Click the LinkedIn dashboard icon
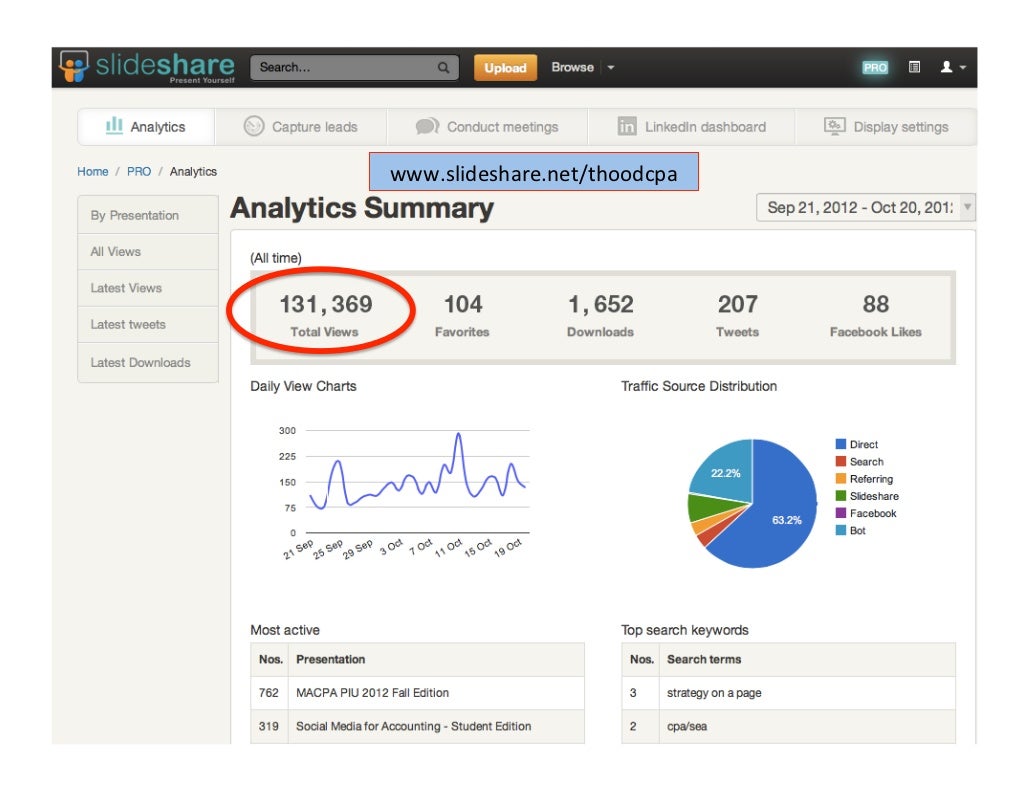Image resolution: width=1024 pixels, height=792 pixels. (x=627, y=126)
